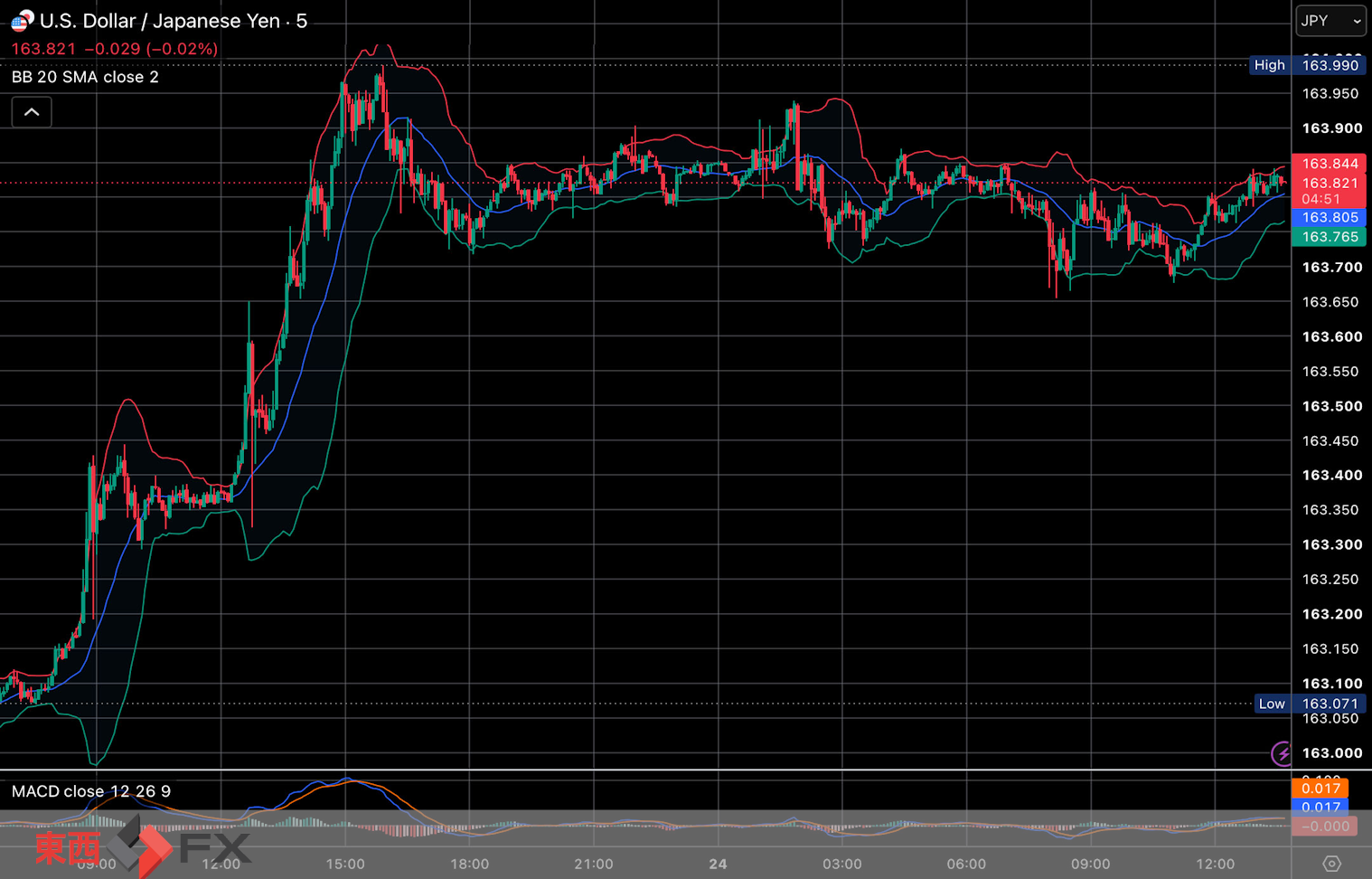Viewport: 1372px width, 879px height.
Task: Click the purple lightning bolt events icon
Action: (x=1283, y=753)
